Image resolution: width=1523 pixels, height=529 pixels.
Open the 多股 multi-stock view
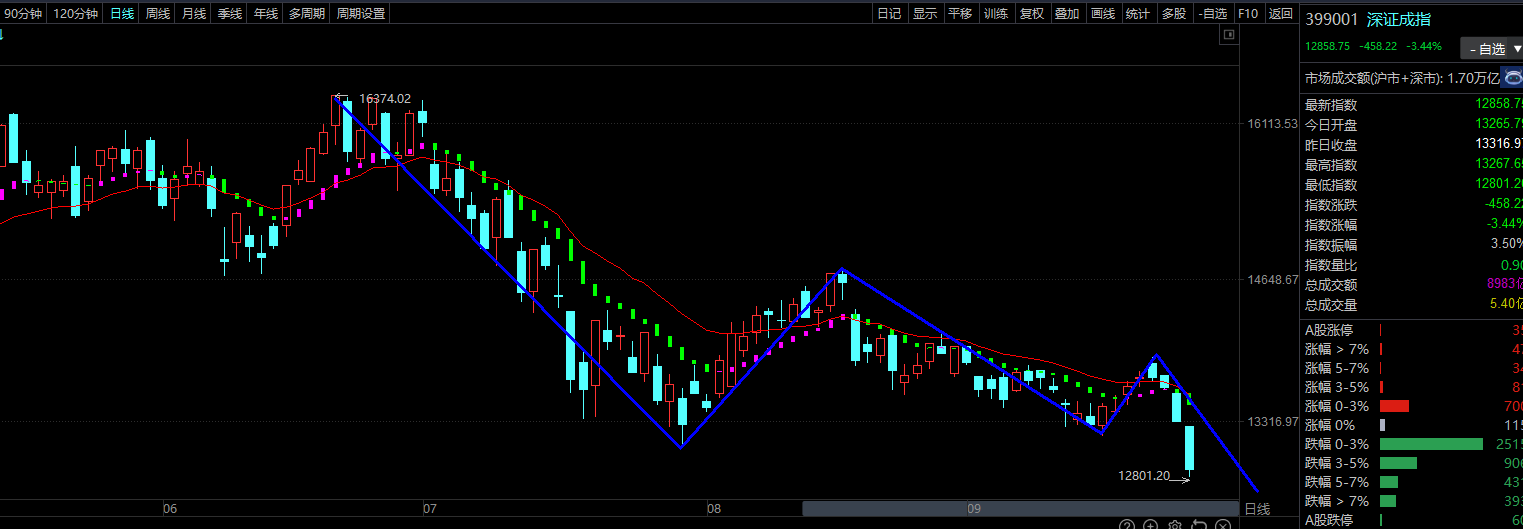coord(1174,13)
